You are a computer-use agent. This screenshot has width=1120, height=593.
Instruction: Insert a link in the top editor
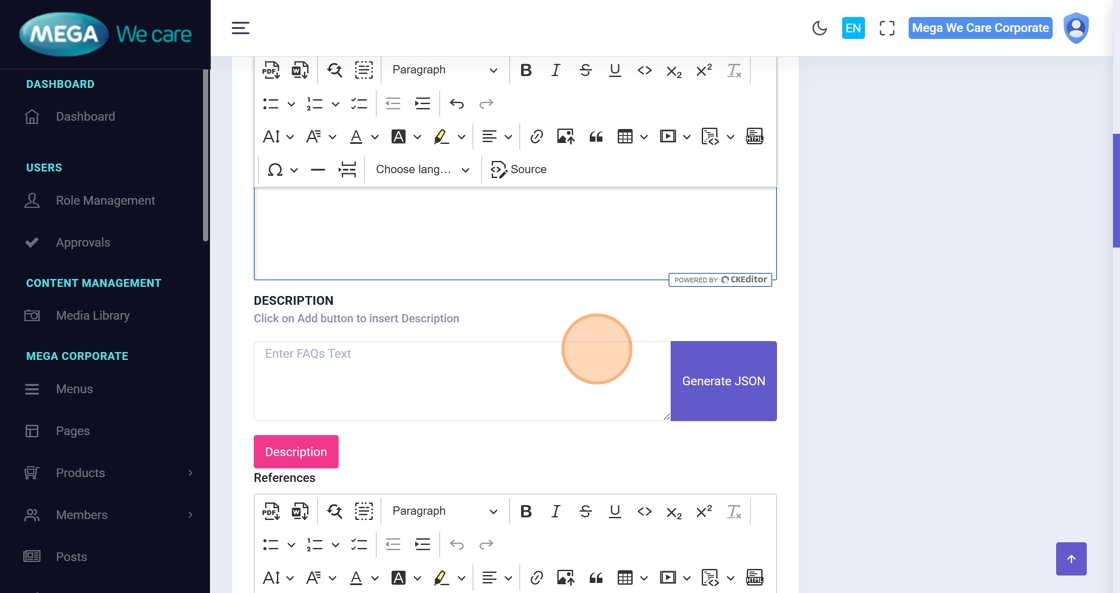tap(537, 137)
